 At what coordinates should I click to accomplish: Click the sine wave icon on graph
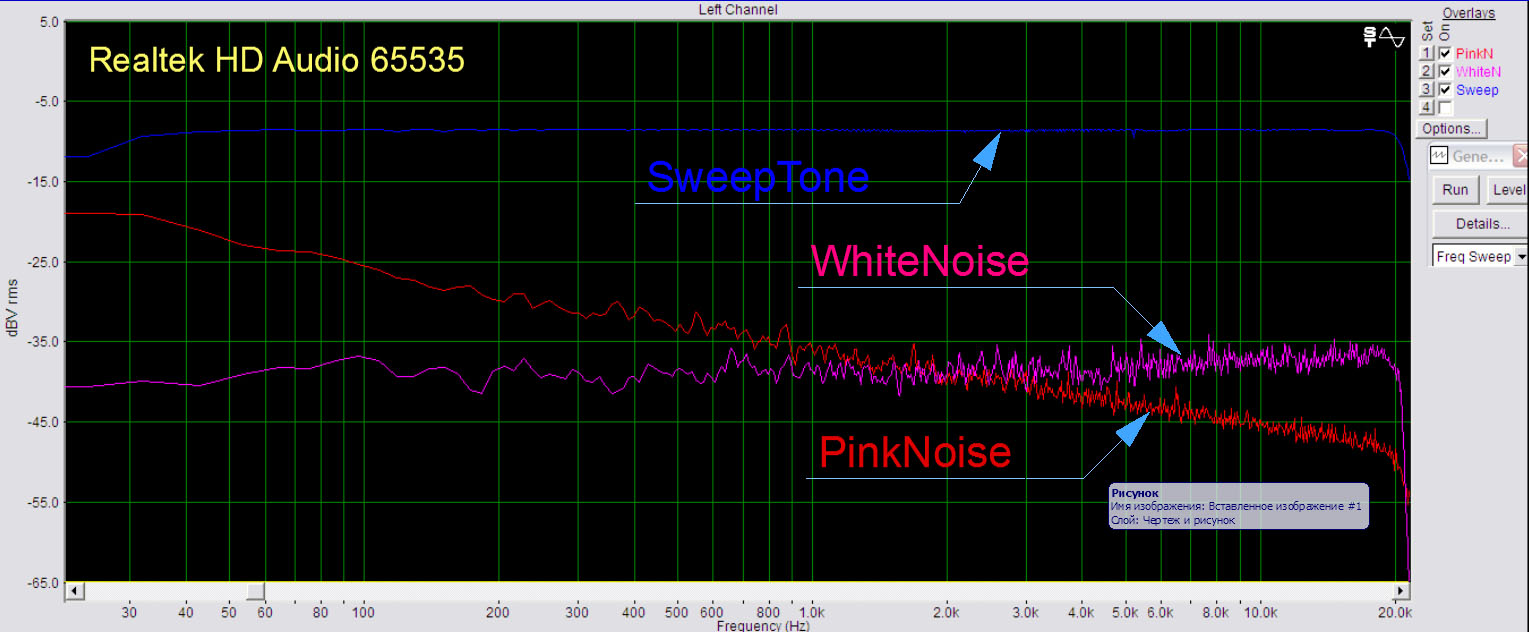tap(1392, 37)
